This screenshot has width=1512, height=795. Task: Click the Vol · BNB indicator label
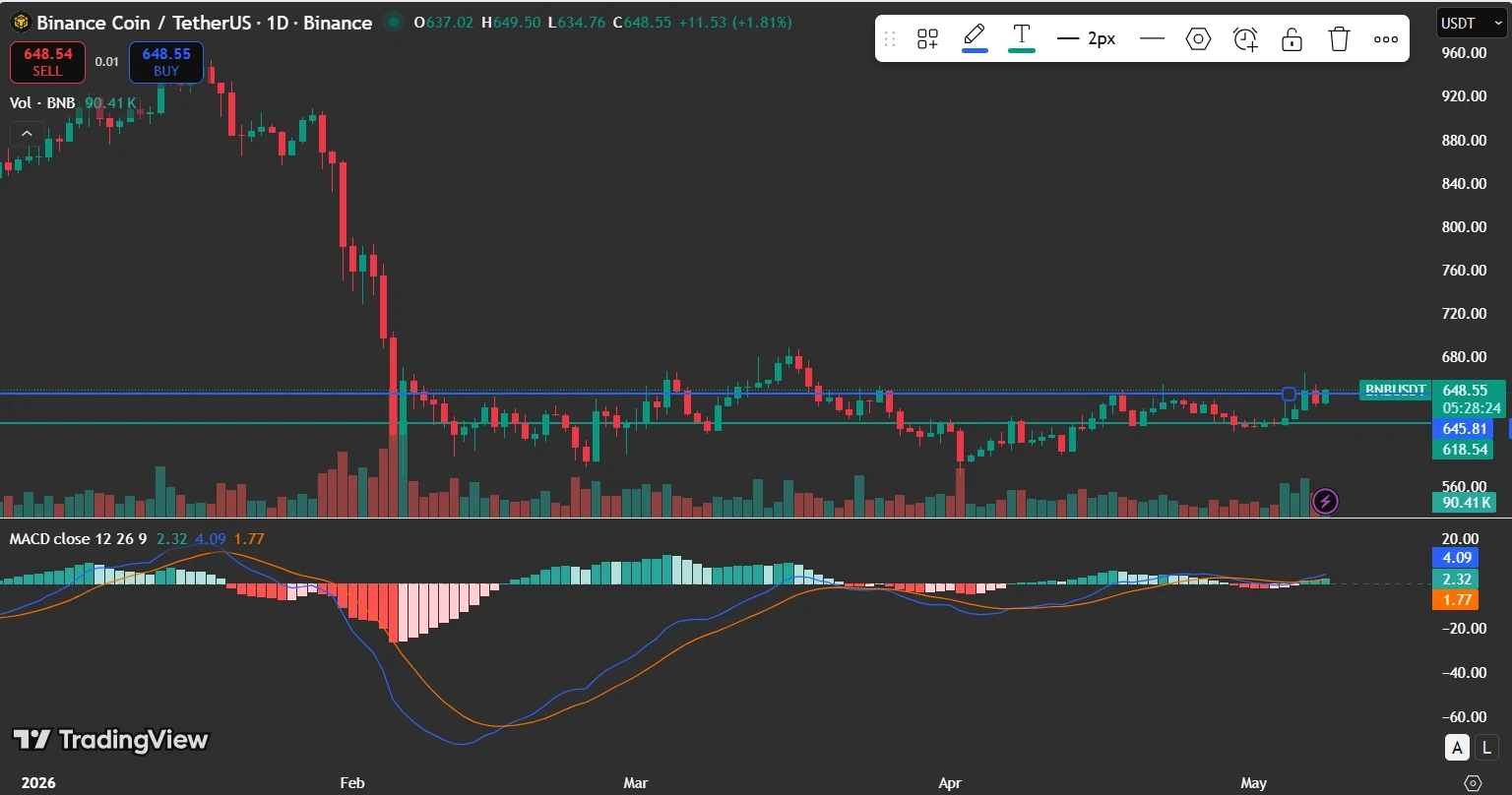point(42,102)
